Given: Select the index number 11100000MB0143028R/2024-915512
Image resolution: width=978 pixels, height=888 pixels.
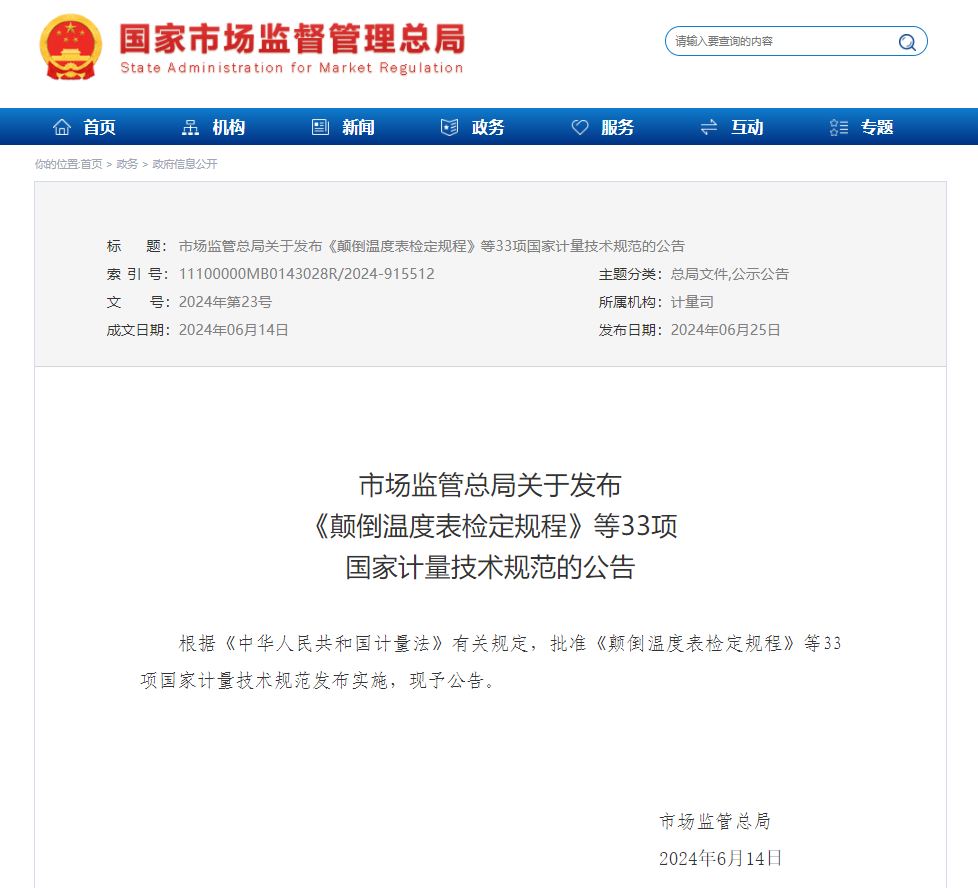Looking at the screenshot, I should 307,274.
